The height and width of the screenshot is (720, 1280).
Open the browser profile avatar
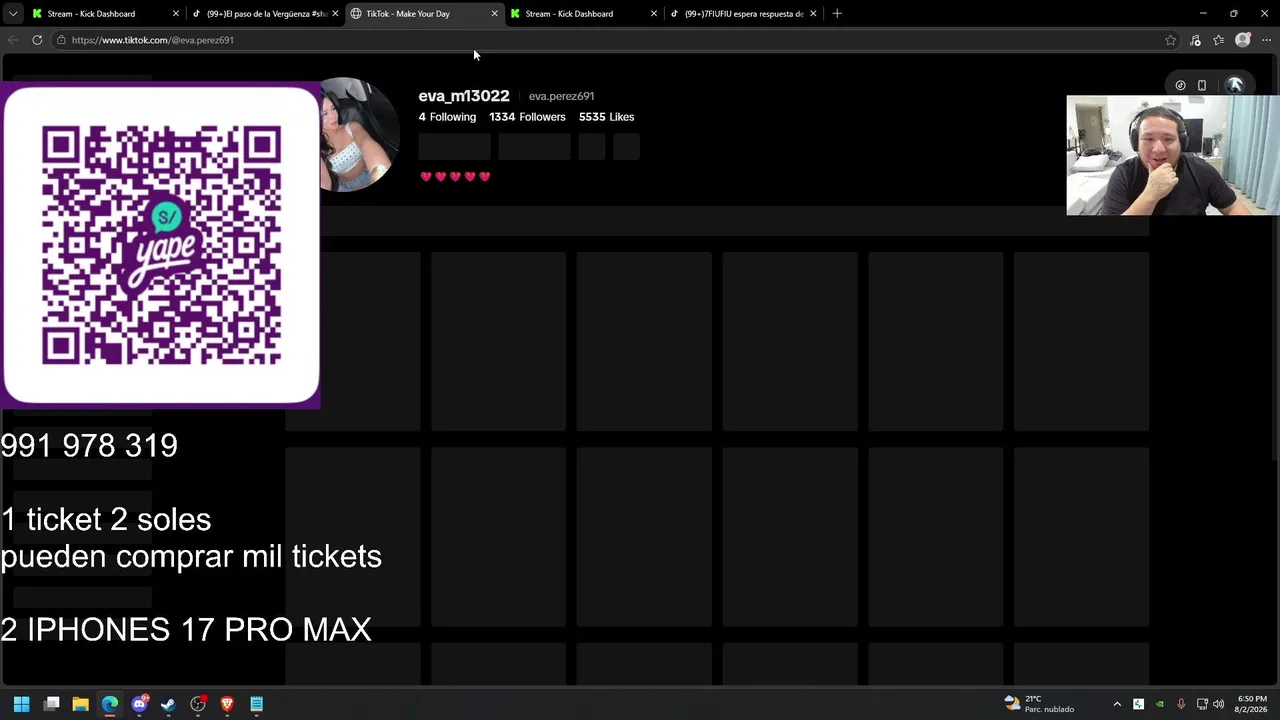(1243, 40)
